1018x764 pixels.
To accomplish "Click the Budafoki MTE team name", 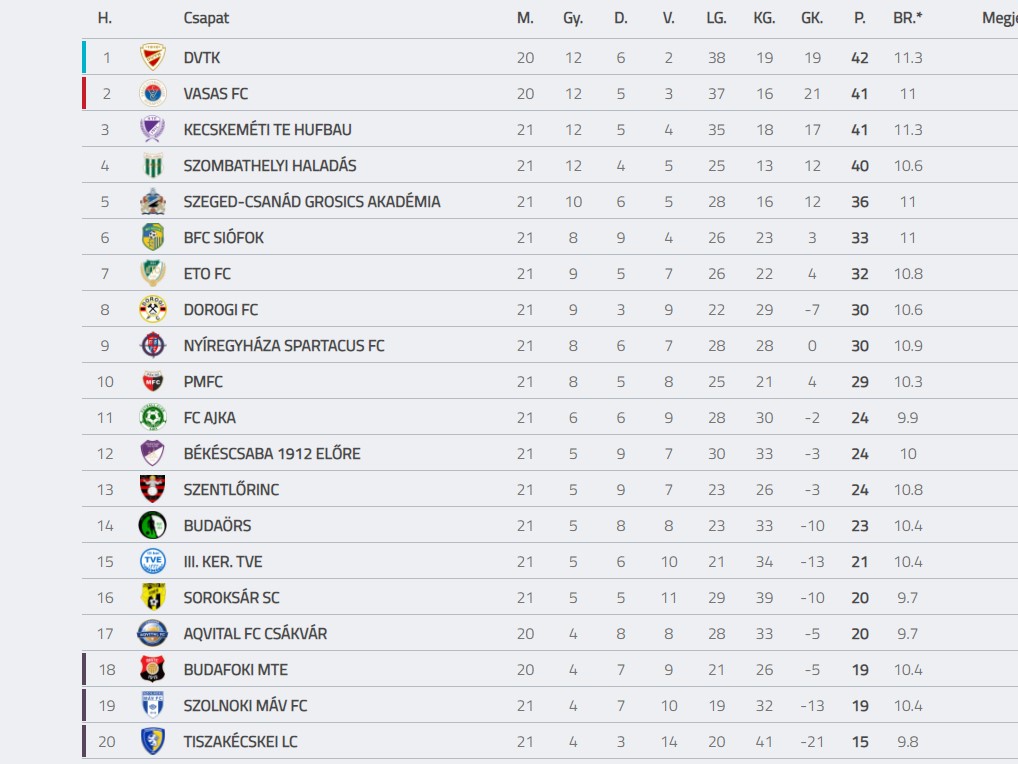I will point(235,670).
